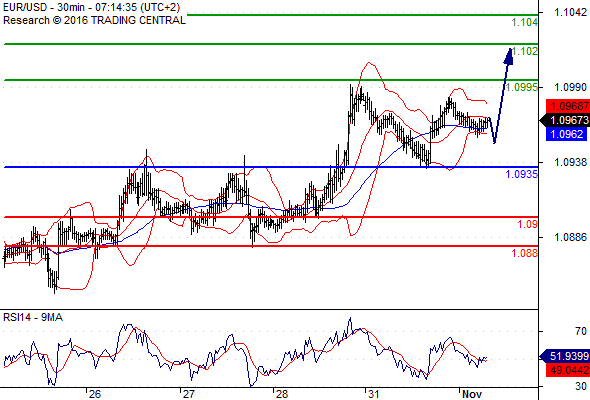Click the 1.1042 price axis label

[x=571, y=12]
